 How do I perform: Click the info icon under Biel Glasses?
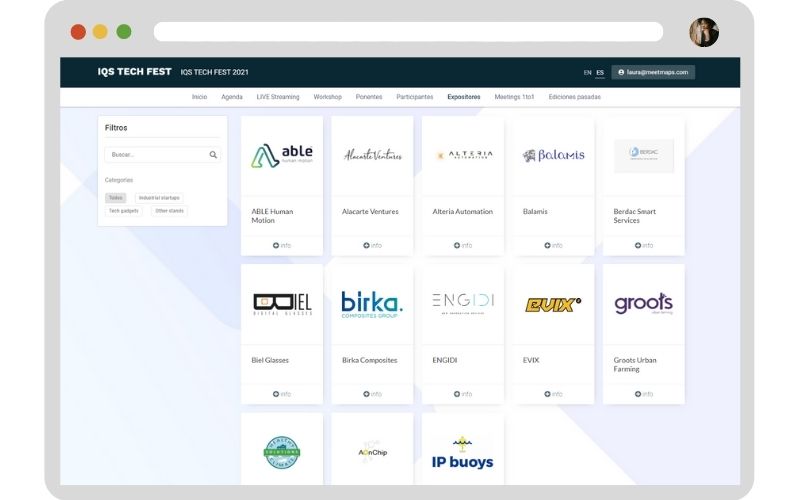(x=276, y=394)
